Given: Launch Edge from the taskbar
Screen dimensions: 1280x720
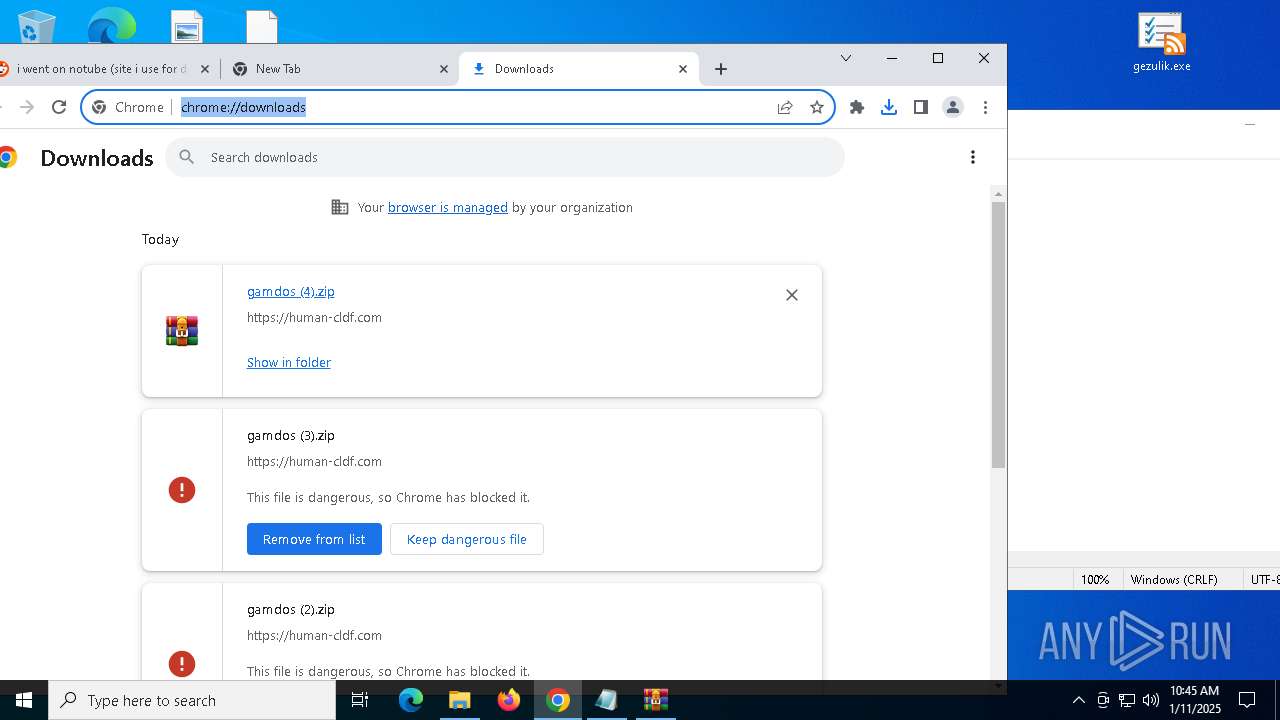Looking at the screenshot, I should [411, 700].
